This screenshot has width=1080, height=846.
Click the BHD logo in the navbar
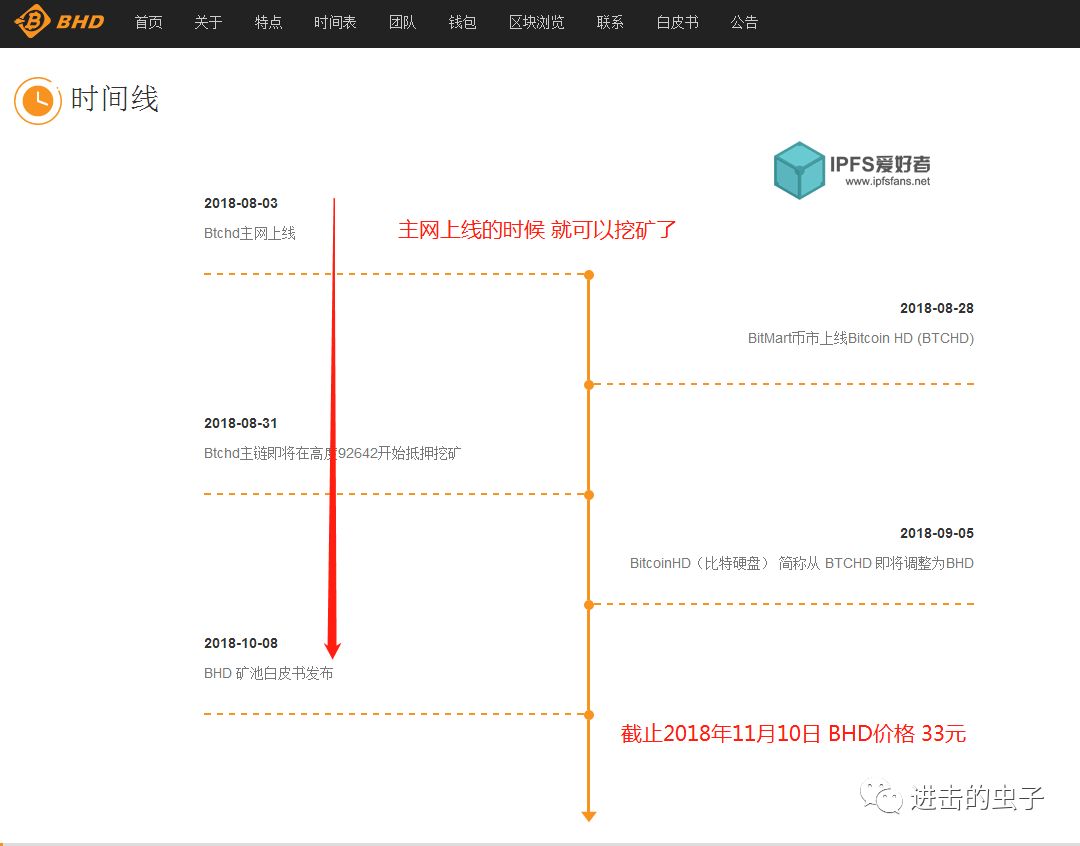point(59,21)
